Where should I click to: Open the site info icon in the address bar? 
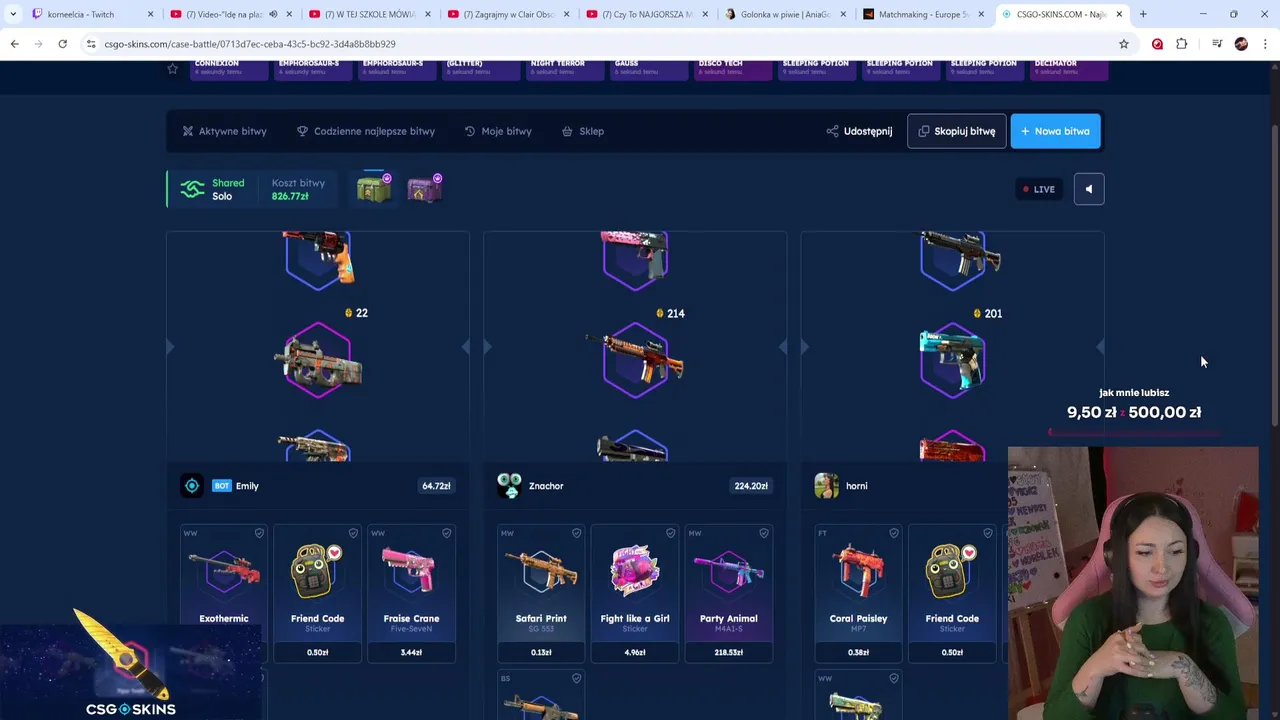(x=91, y=44)
